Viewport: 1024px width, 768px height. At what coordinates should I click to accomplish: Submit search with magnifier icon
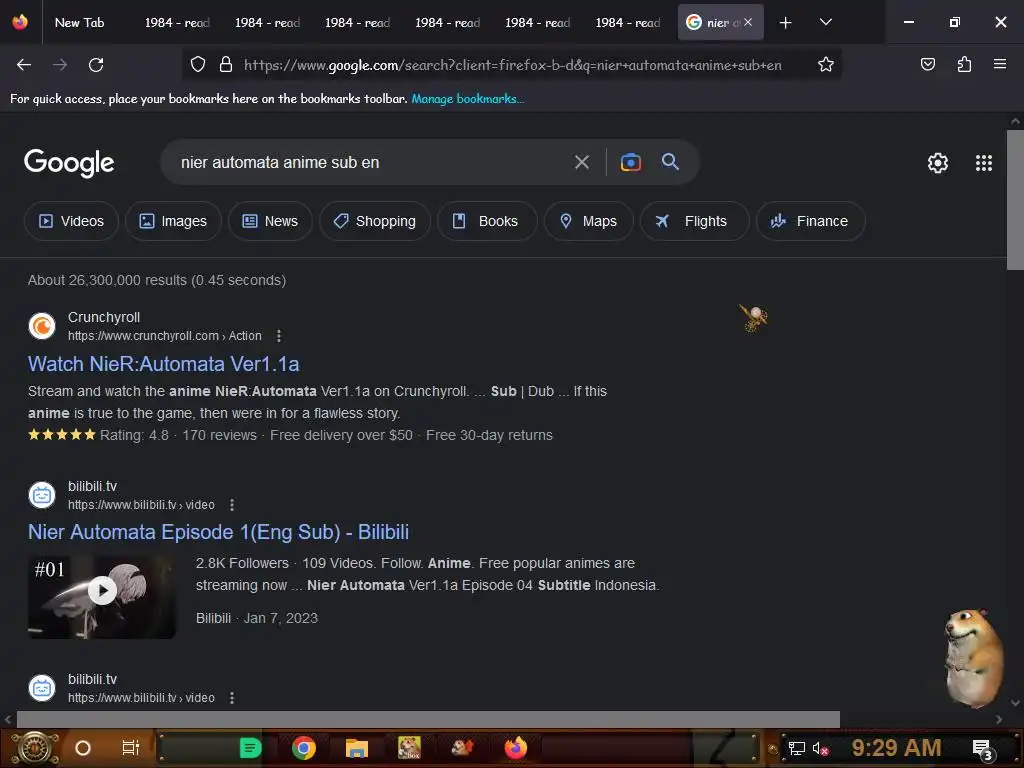tap(670, 162)
